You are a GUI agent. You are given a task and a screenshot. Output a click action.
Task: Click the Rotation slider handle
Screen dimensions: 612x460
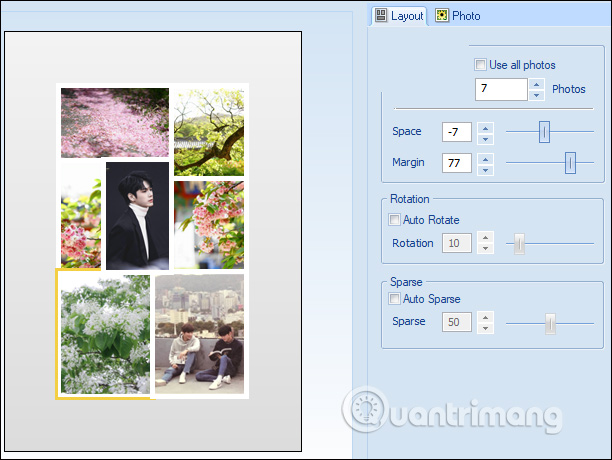tap(519, 244)
